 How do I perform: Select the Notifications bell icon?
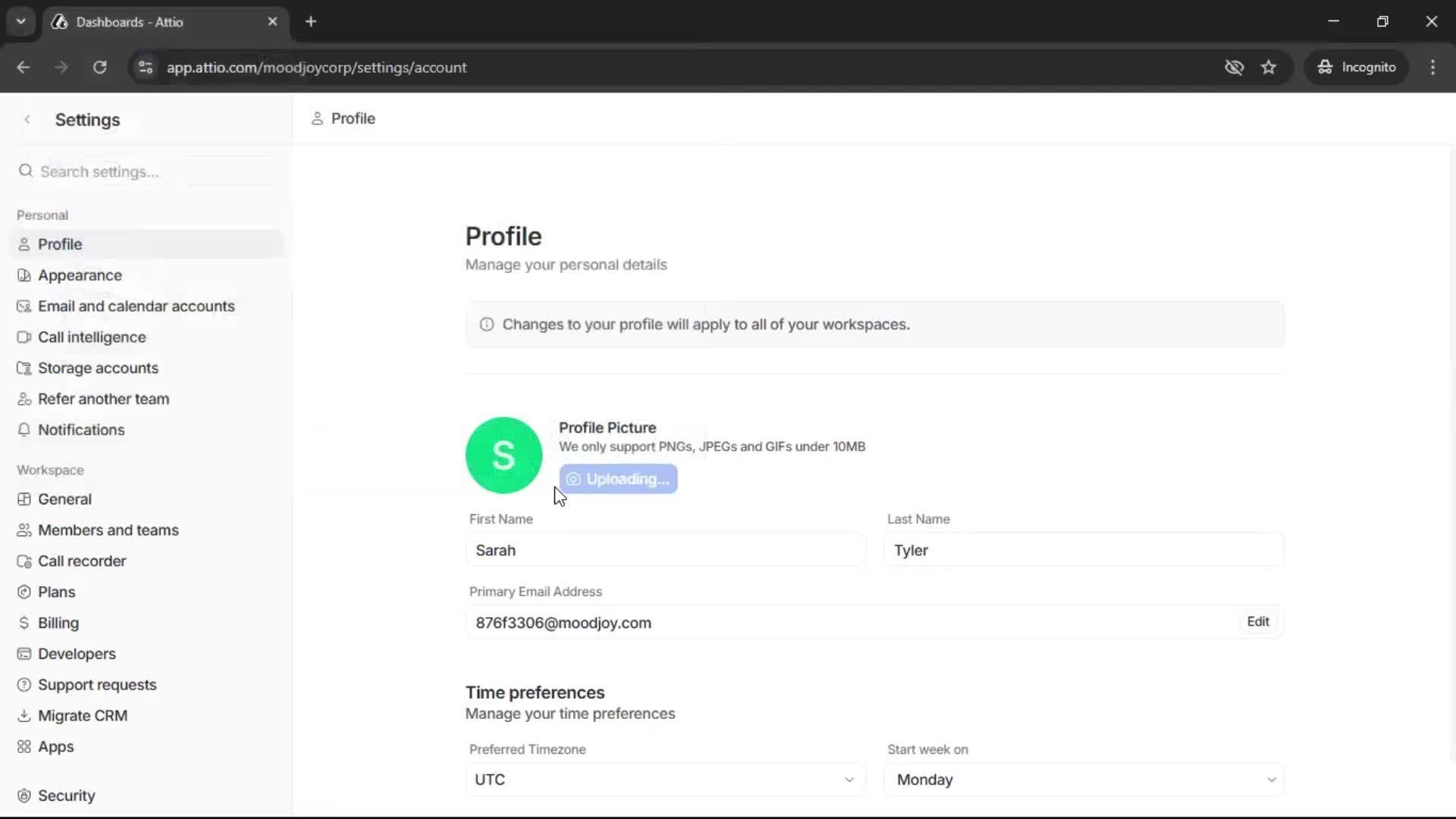click(24, 429)
